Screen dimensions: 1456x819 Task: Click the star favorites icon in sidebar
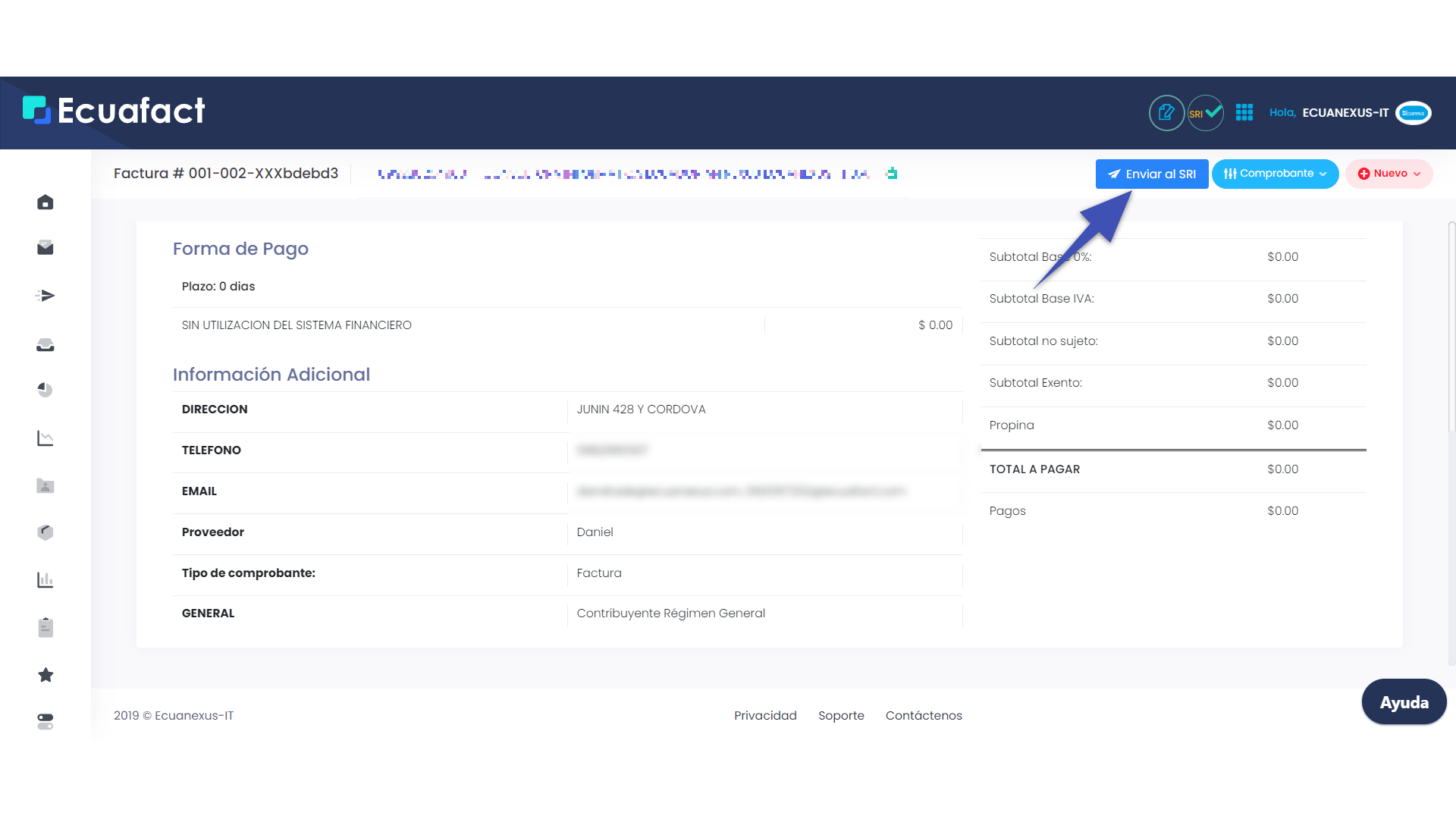click(45, 675)
